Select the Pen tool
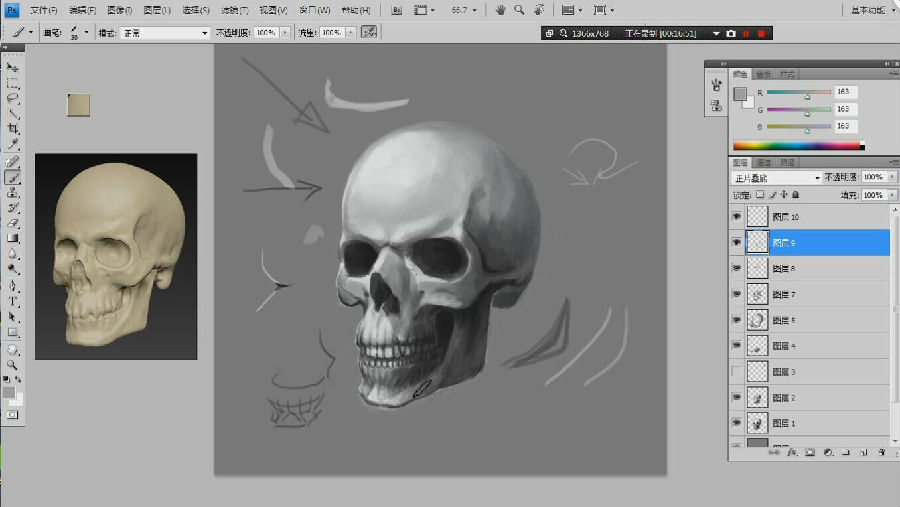 [x=12, y=286]
